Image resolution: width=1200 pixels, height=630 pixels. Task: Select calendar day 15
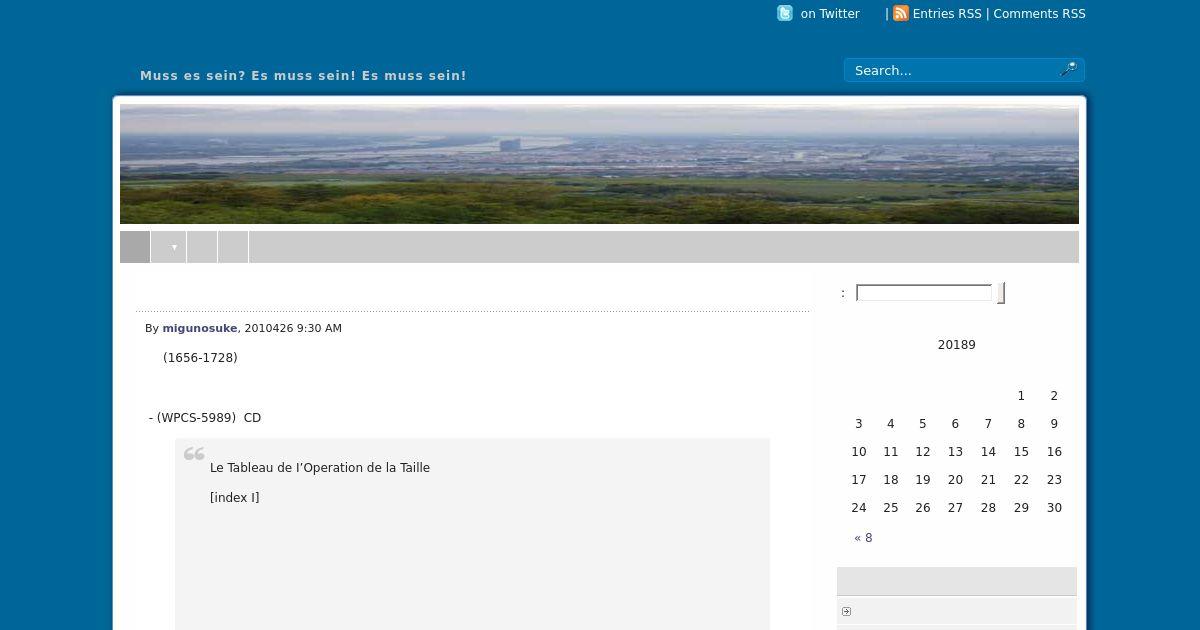coord(1021,452)
